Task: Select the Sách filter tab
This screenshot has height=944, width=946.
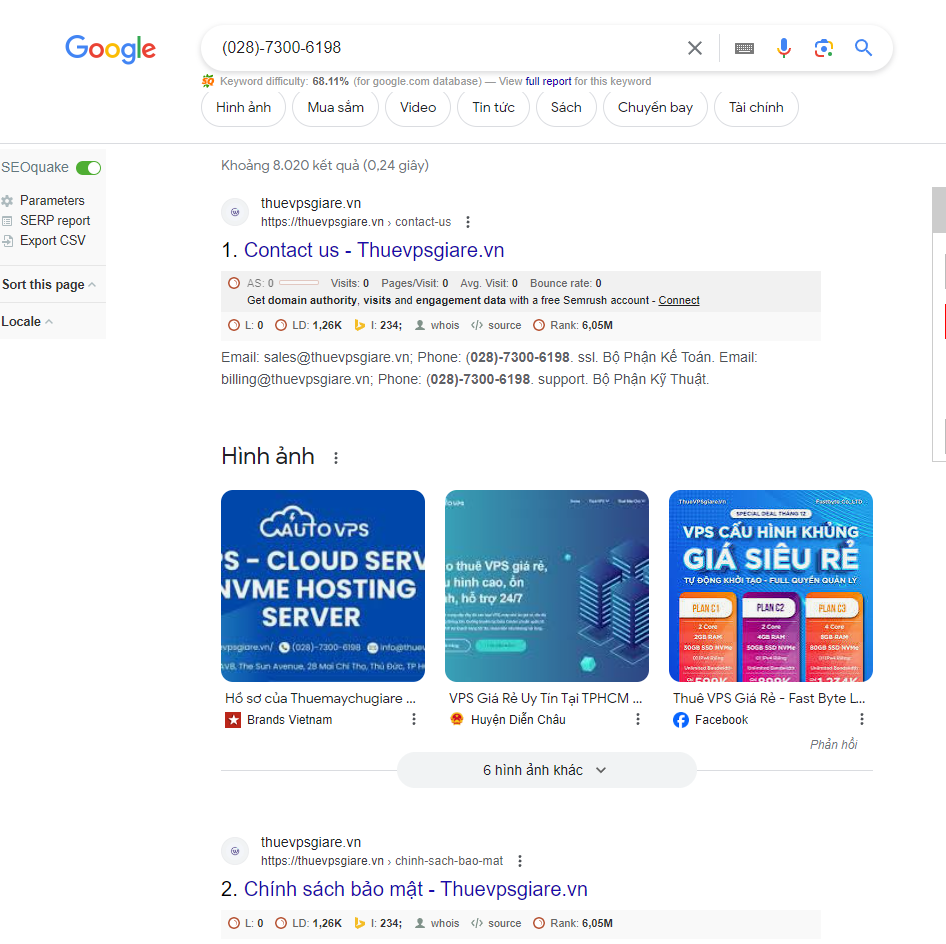Action: point(566,107)
